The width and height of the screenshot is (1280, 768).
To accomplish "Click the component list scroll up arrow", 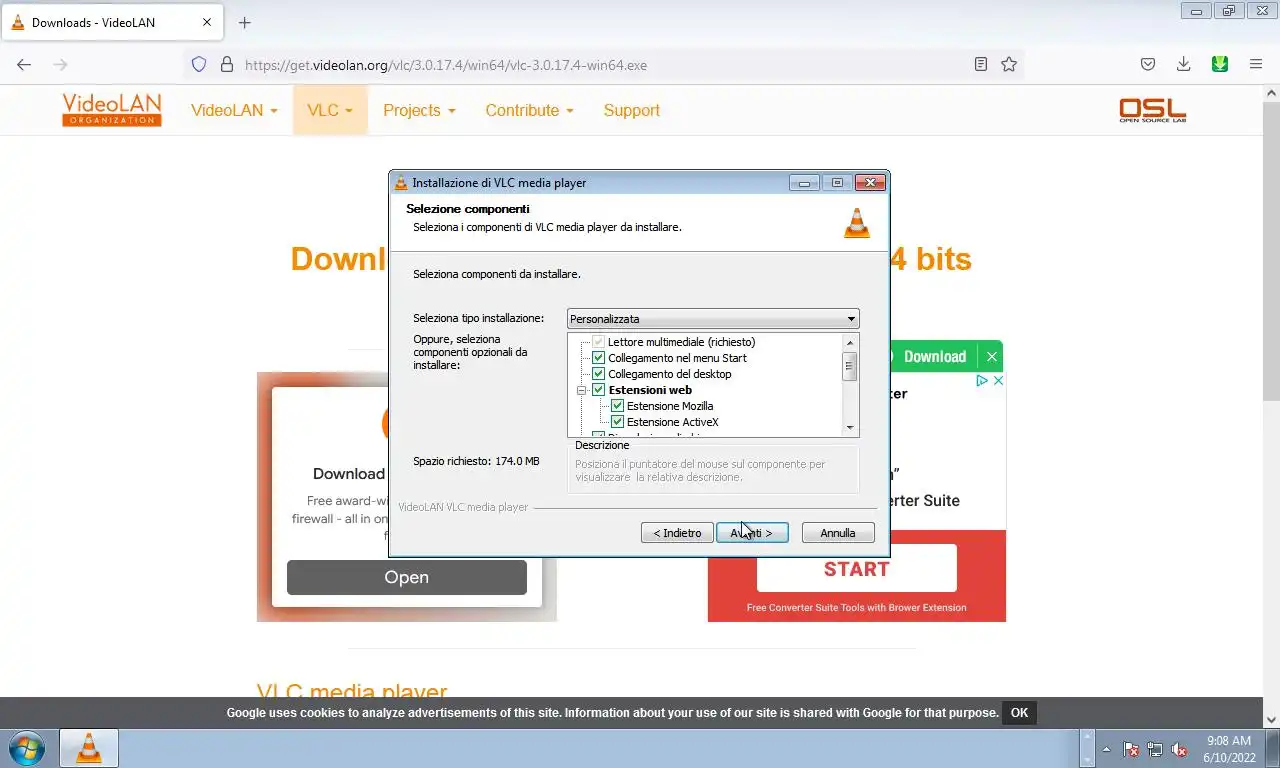I will [851, 342].
